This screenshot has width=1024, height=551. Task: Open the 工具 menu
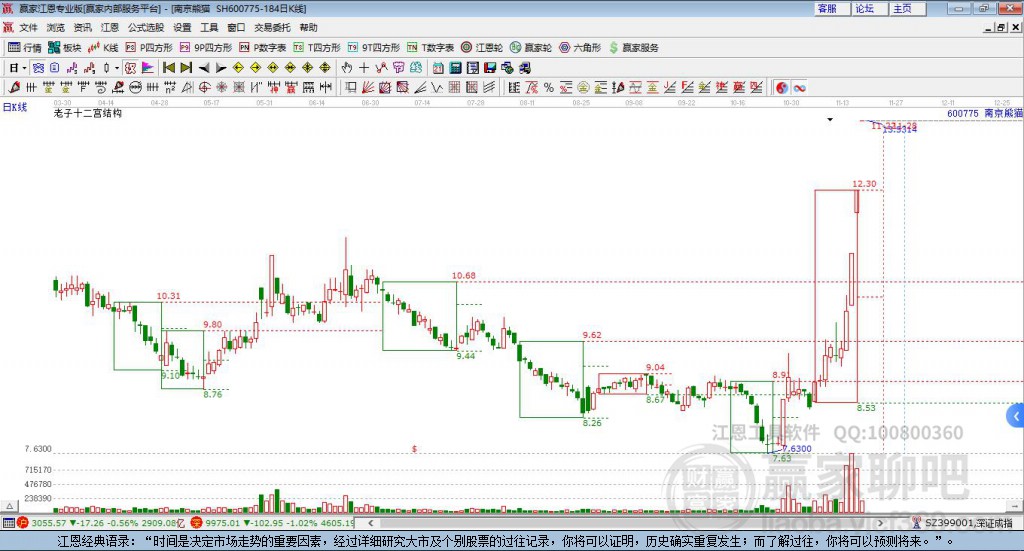(209, 27)
